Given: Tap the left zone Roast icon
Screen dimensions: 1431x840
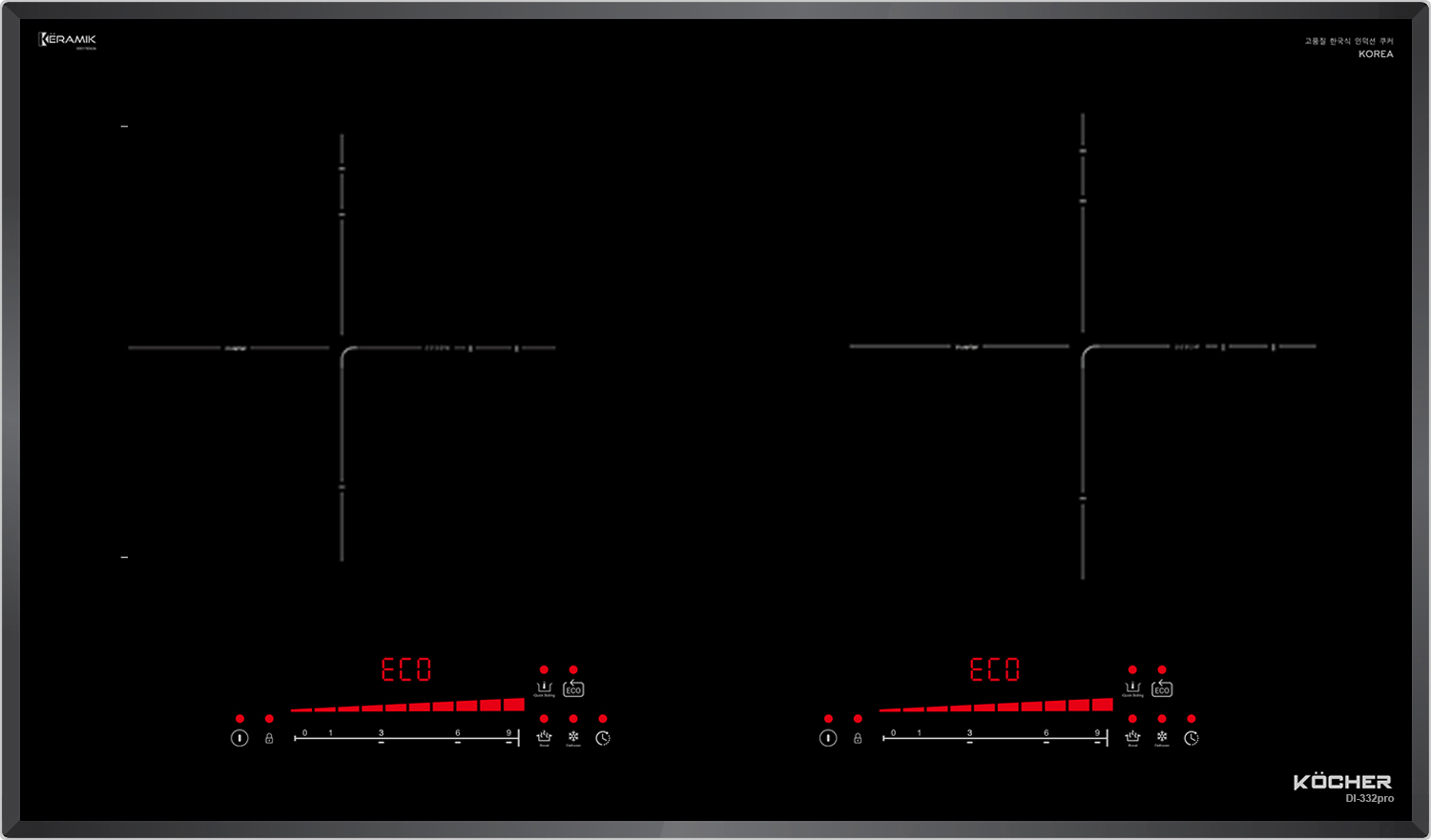Looking at the screenshot, I should coord(544,737).
